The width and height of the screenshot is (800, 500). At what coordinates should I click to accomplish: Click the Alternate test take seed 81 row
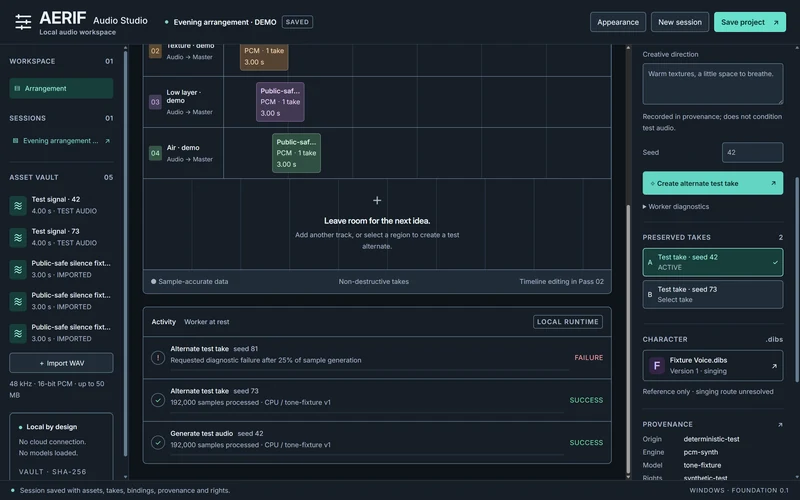377,358
